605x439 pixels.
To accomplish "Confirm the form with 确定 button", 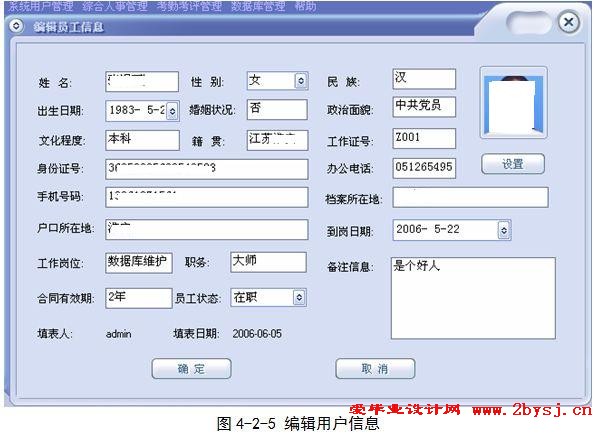I will (191, 369).
